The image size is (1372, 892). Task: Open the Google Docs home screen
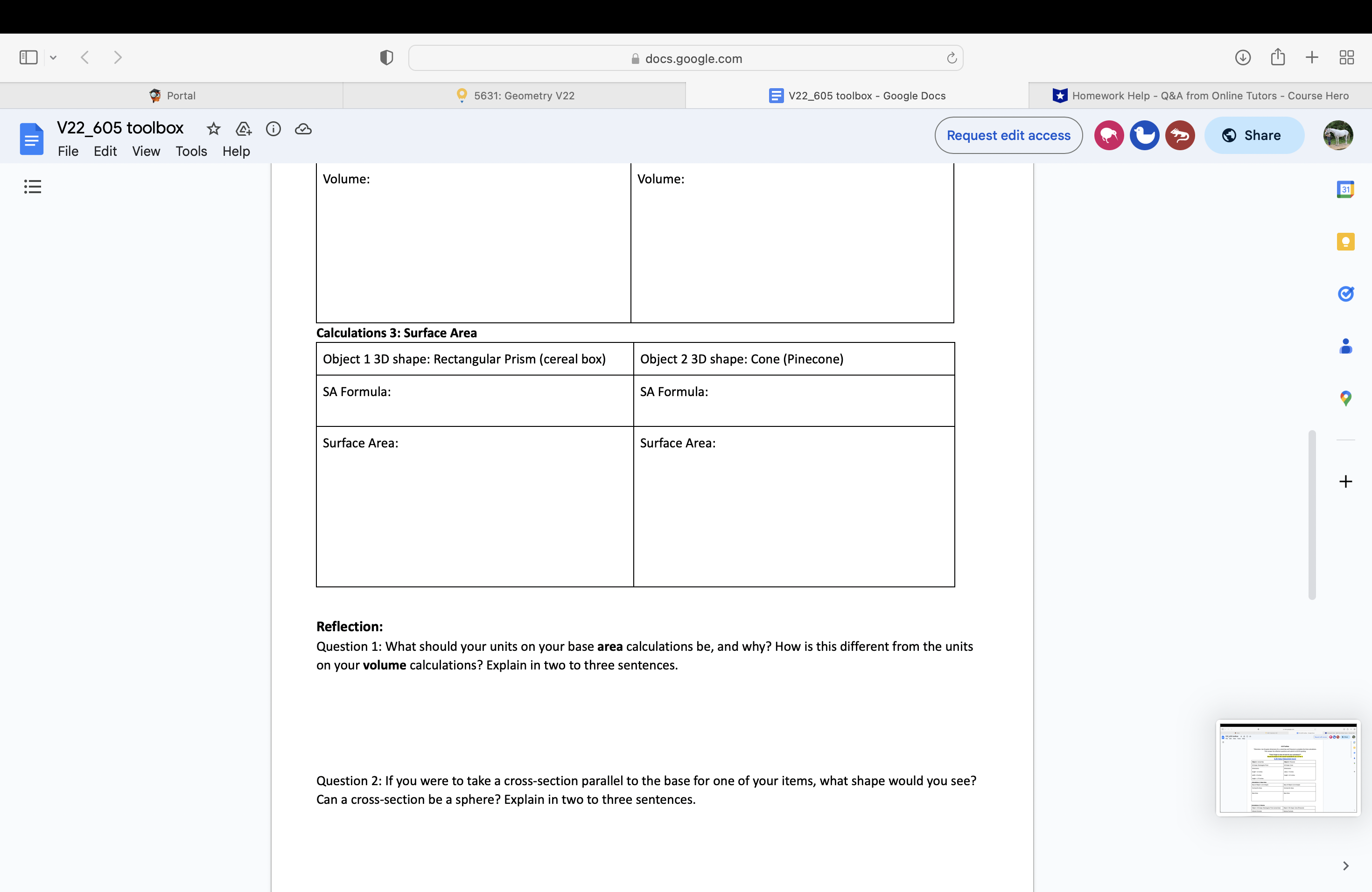[x=32, y=138]
